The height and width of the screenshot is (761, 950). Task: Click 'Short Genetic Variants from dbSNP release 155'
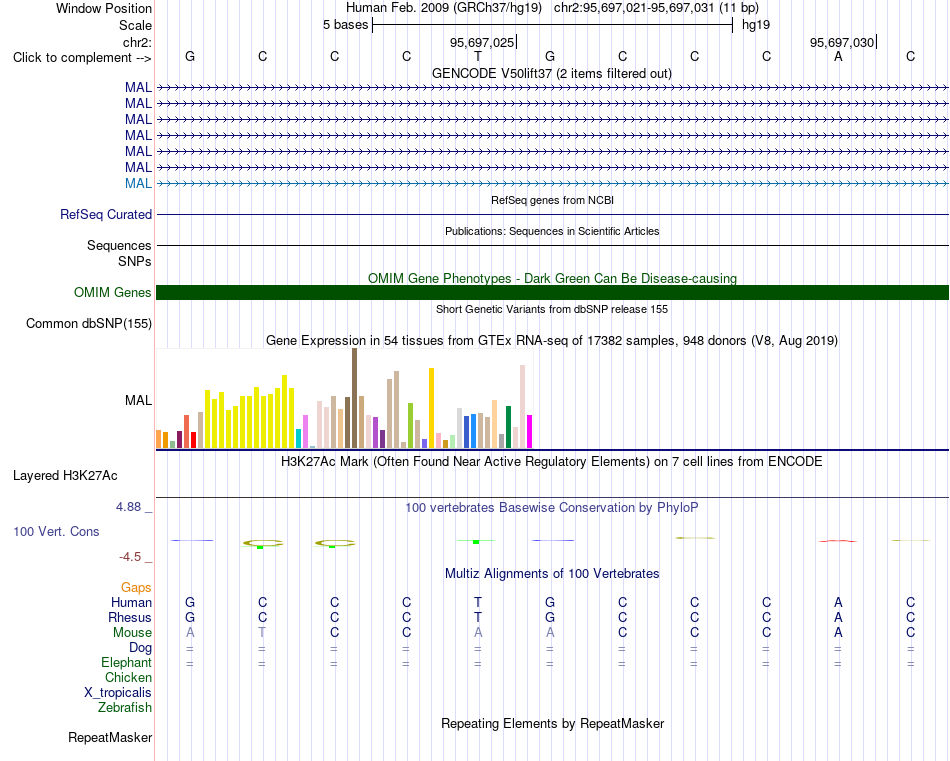552,309
